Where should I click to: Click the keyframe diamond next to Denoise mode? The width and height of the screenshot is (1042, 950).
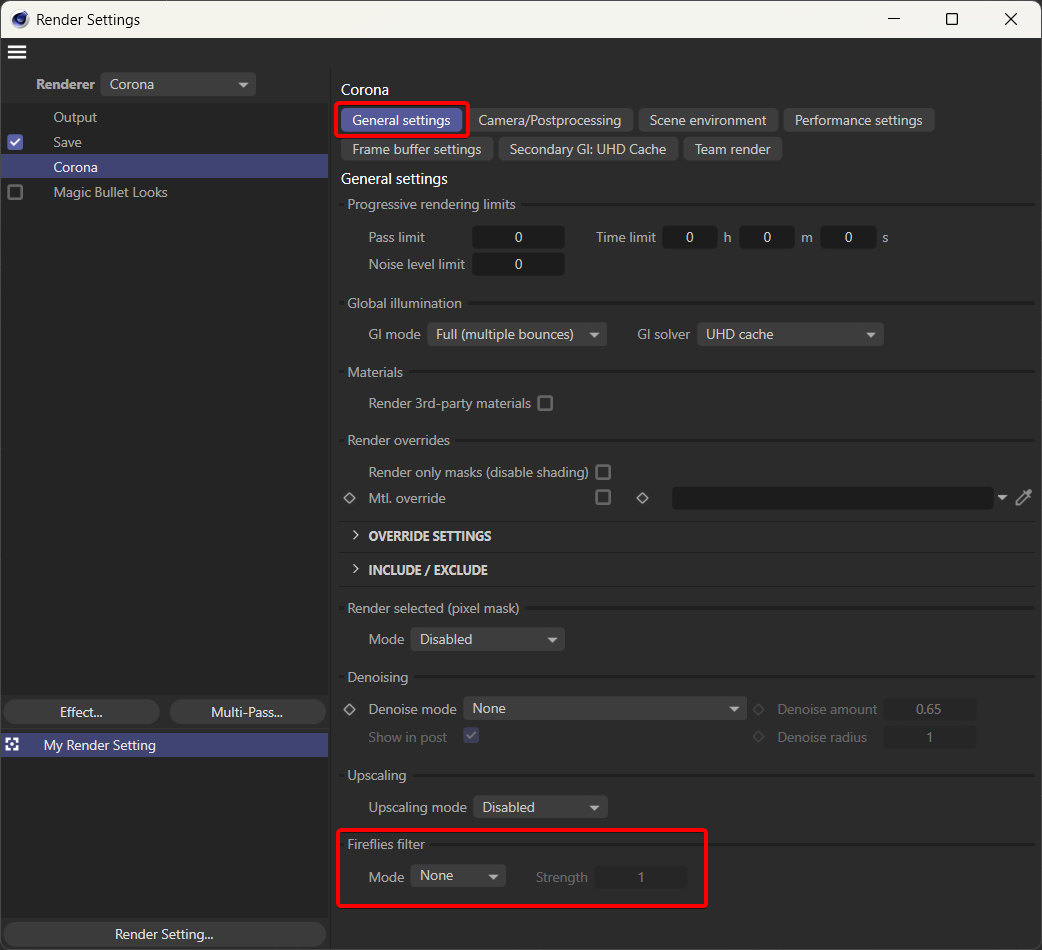(350, 710)
